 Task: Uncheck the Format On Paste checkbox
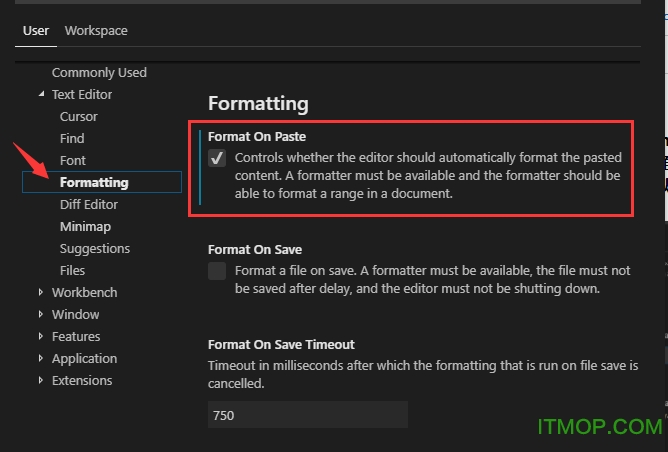point(217,159)
